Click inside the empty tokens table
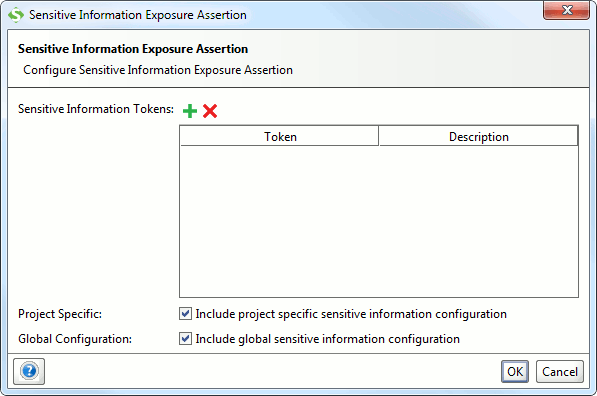 [379, 221]
